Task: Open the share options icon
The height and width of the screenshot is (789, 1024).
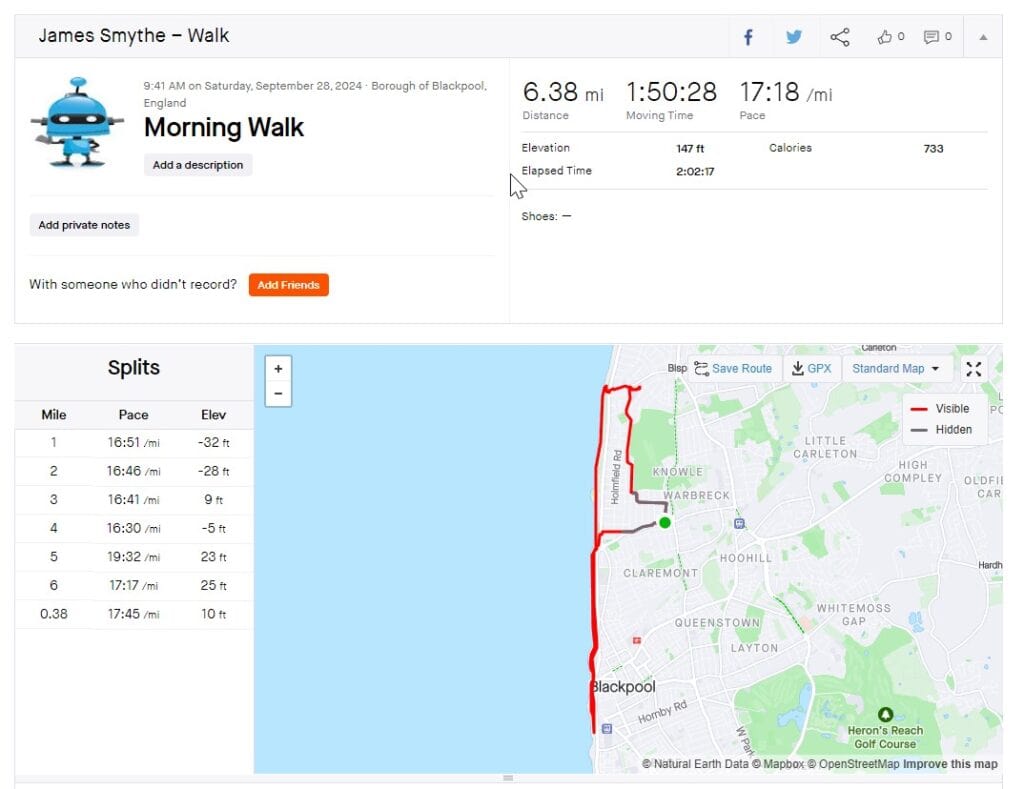Action: (x=840, y=37)
